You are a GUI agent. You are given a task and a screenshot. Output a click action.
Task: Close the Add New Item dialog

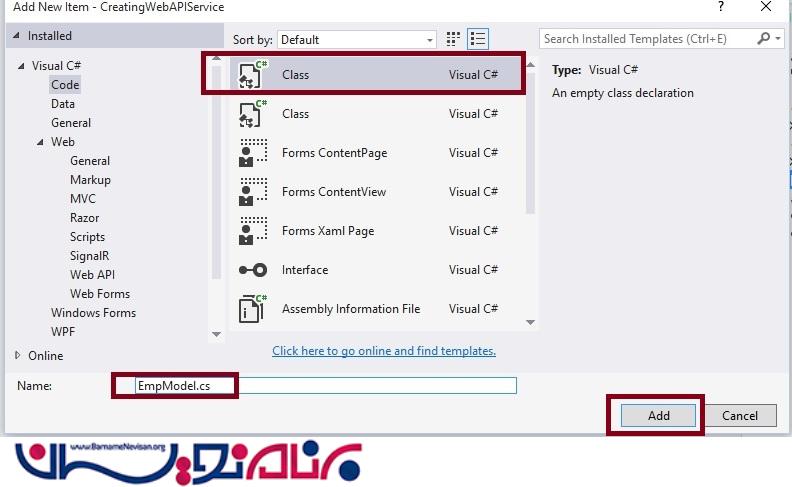coord(766,7)
